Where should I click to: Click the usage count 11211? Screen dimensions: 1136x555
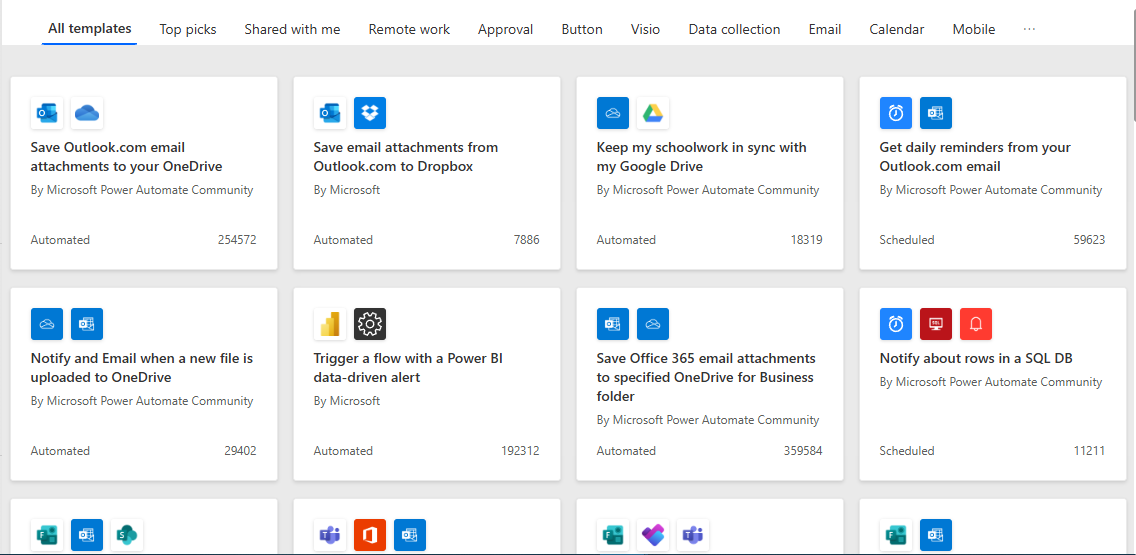(1089, 451)
